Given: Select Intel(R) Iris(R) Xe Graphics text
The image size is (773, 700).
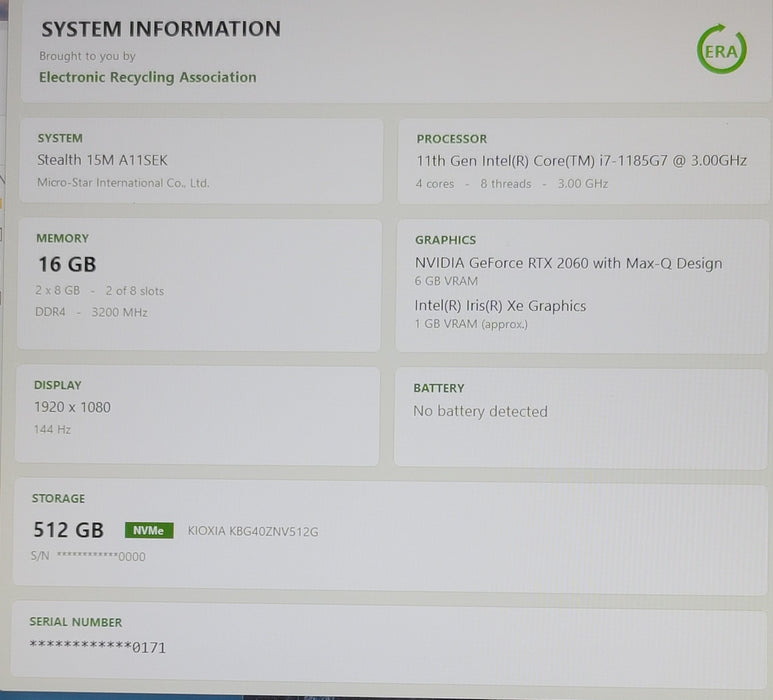Looking at the screenshot, I should 500,306.
